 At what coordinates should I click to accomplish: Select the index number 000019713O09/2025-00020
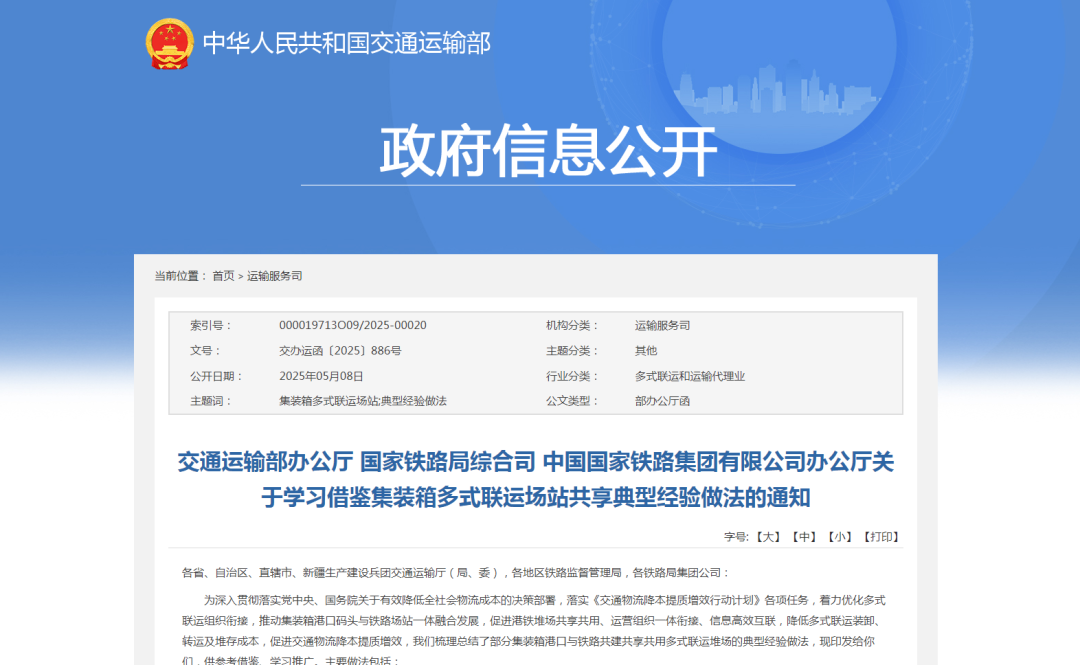[353, 325]
